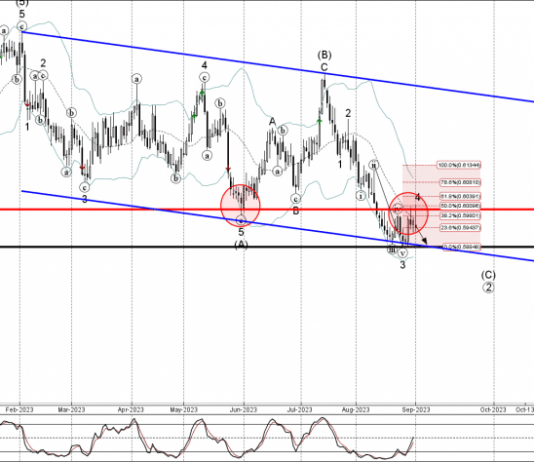The image size is (534, 462).
Task: Select the 38.2% Fibonacci level label
Action: click(x=460, y=216)
